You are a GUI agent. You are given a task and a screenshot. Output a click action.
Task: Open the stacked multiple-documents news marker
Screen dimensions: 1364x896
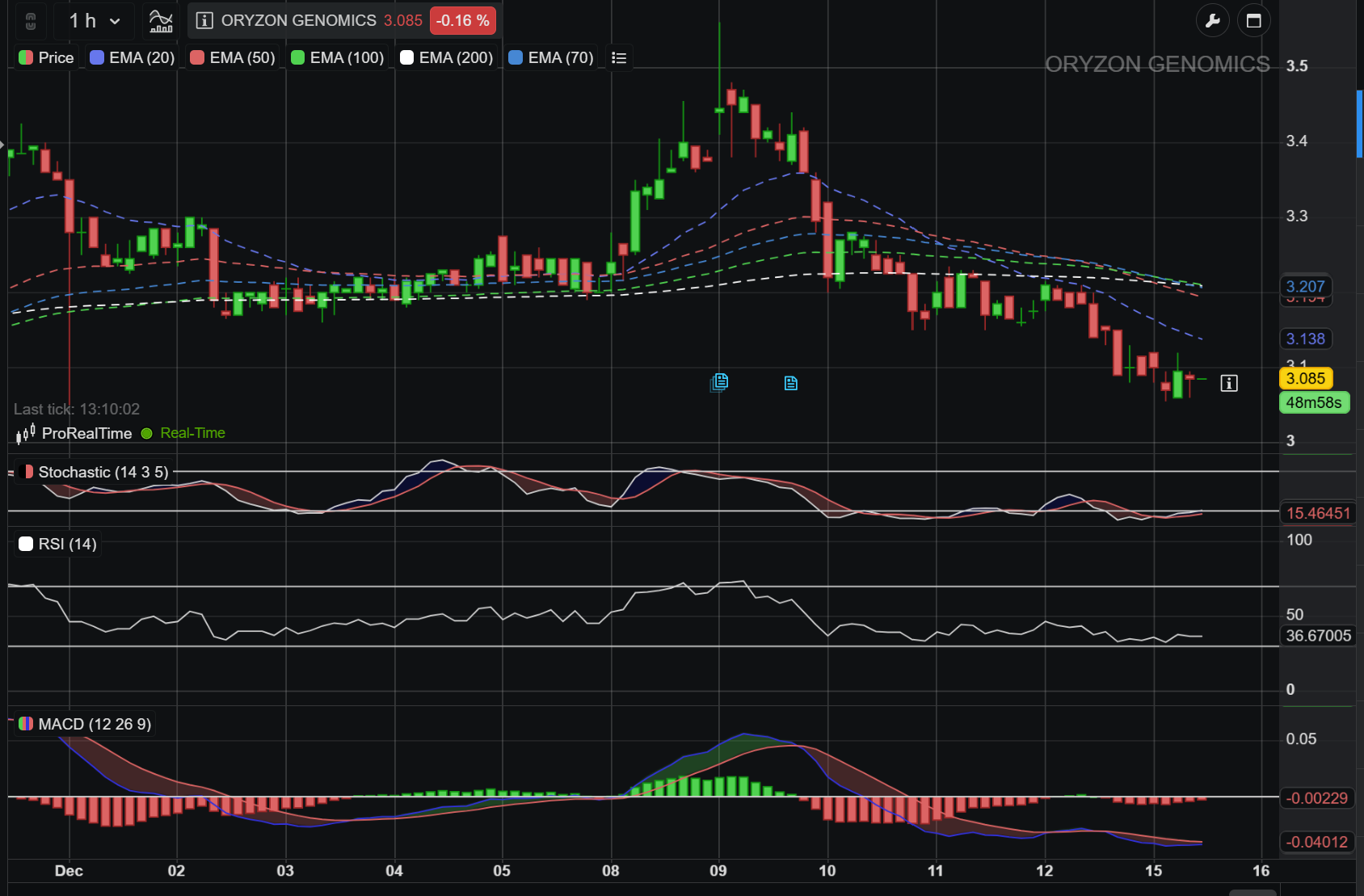719,382
